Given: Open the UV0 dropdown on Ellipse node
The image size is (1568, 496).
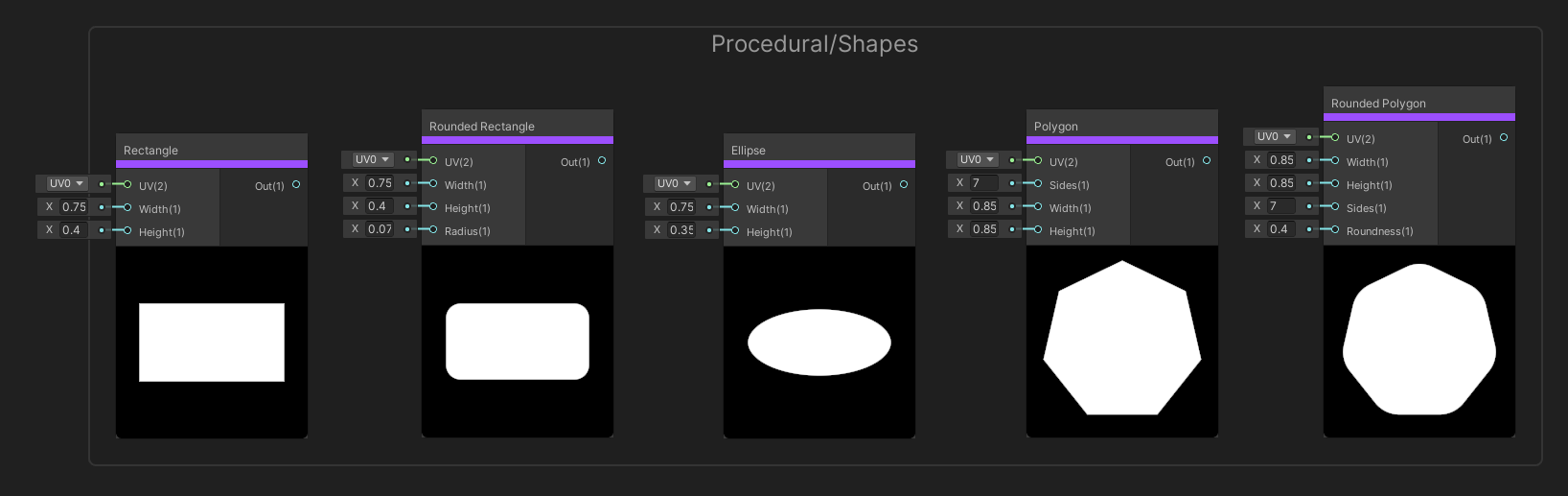Looking at the screenshot, I should tap(675, 183).
